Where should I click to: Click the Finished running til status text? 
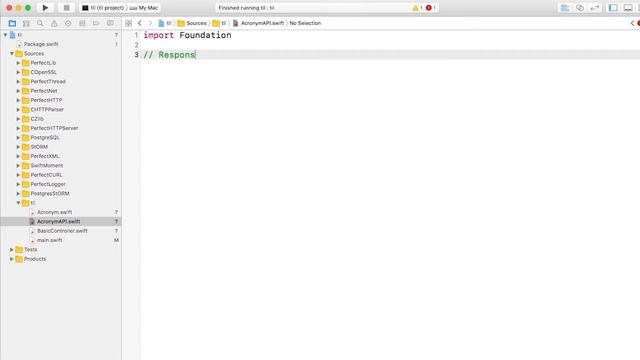click(x=247, y=8)
